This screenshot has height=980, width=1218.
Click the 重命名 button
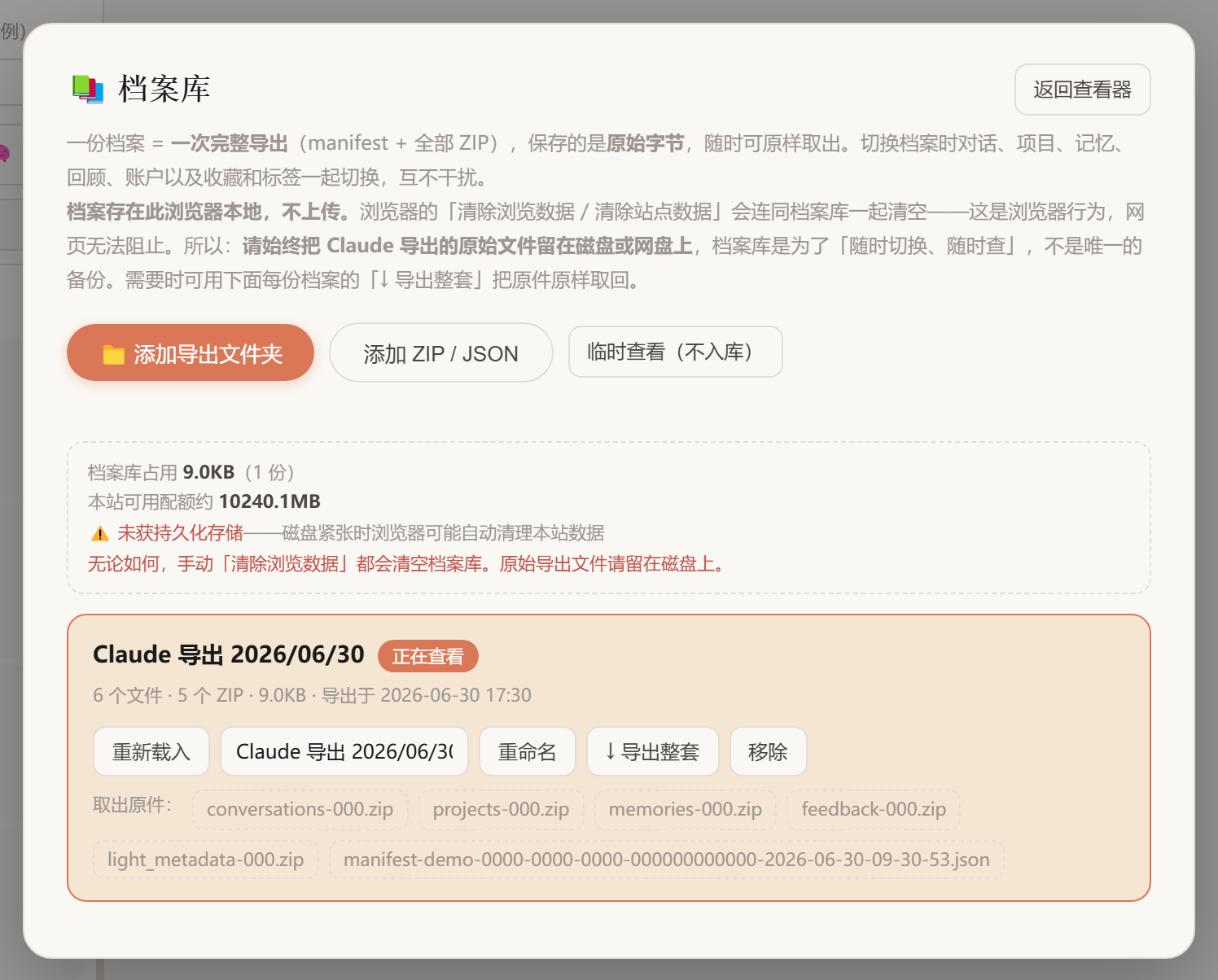pyautogui.click(x=527, y=751)
